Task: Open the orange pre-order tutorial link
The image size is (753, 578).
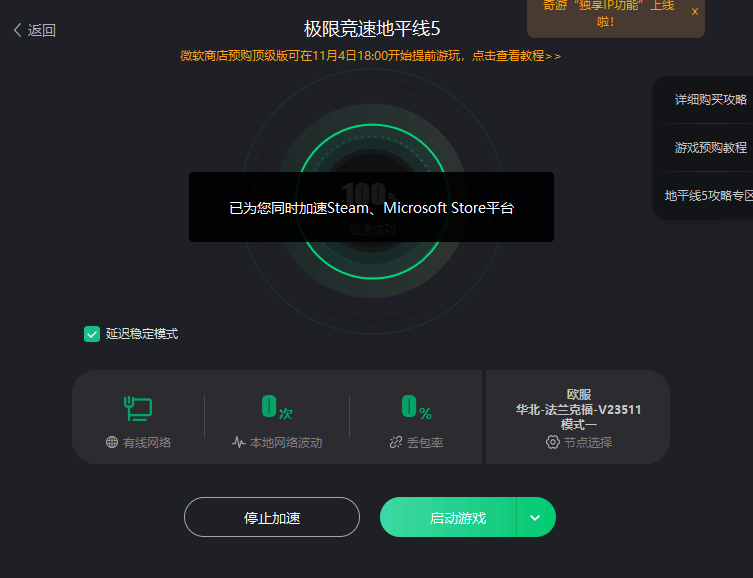Action: coord(370,56)
